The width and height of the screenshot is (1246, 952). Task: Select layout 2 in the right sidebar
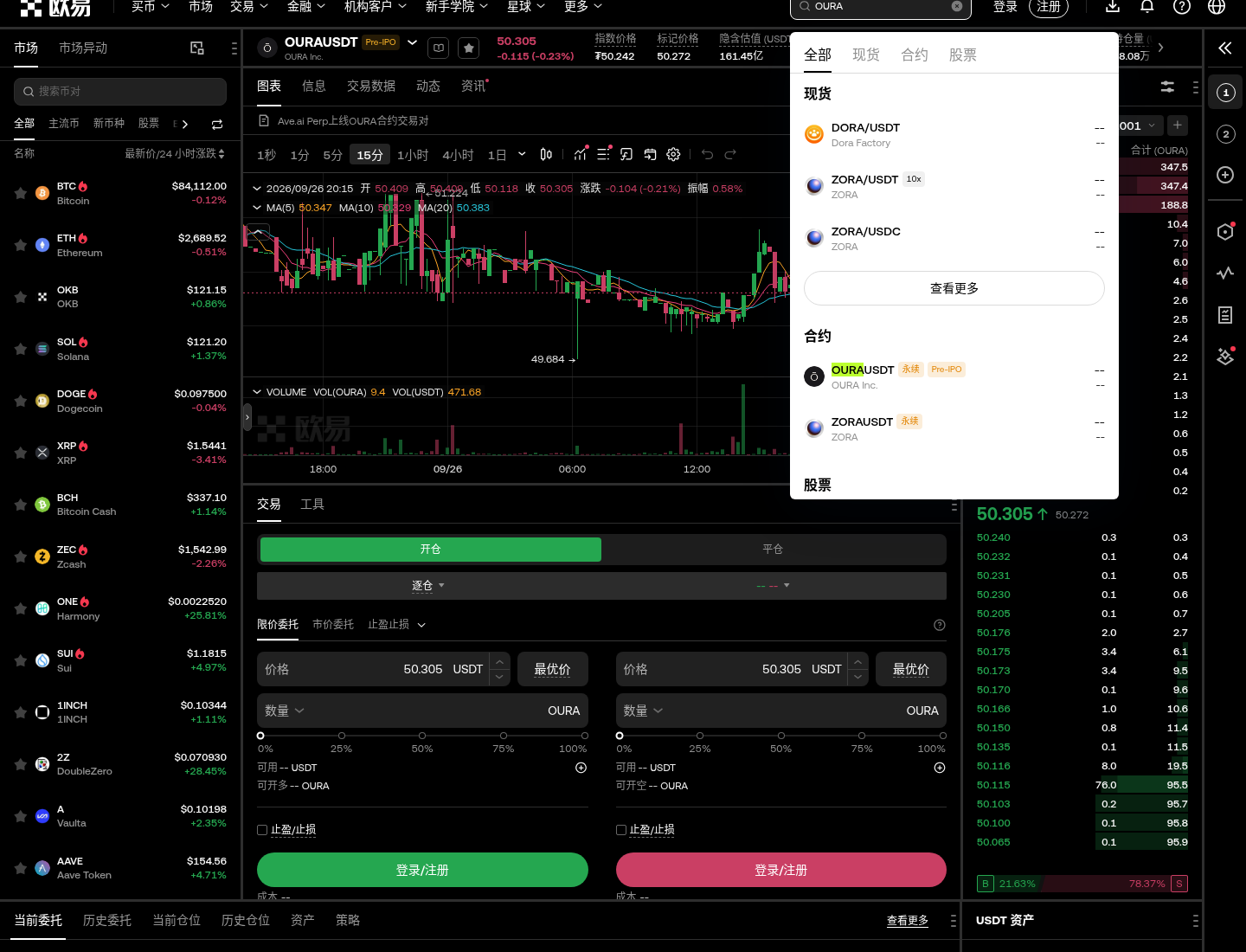coord(1225,134)
